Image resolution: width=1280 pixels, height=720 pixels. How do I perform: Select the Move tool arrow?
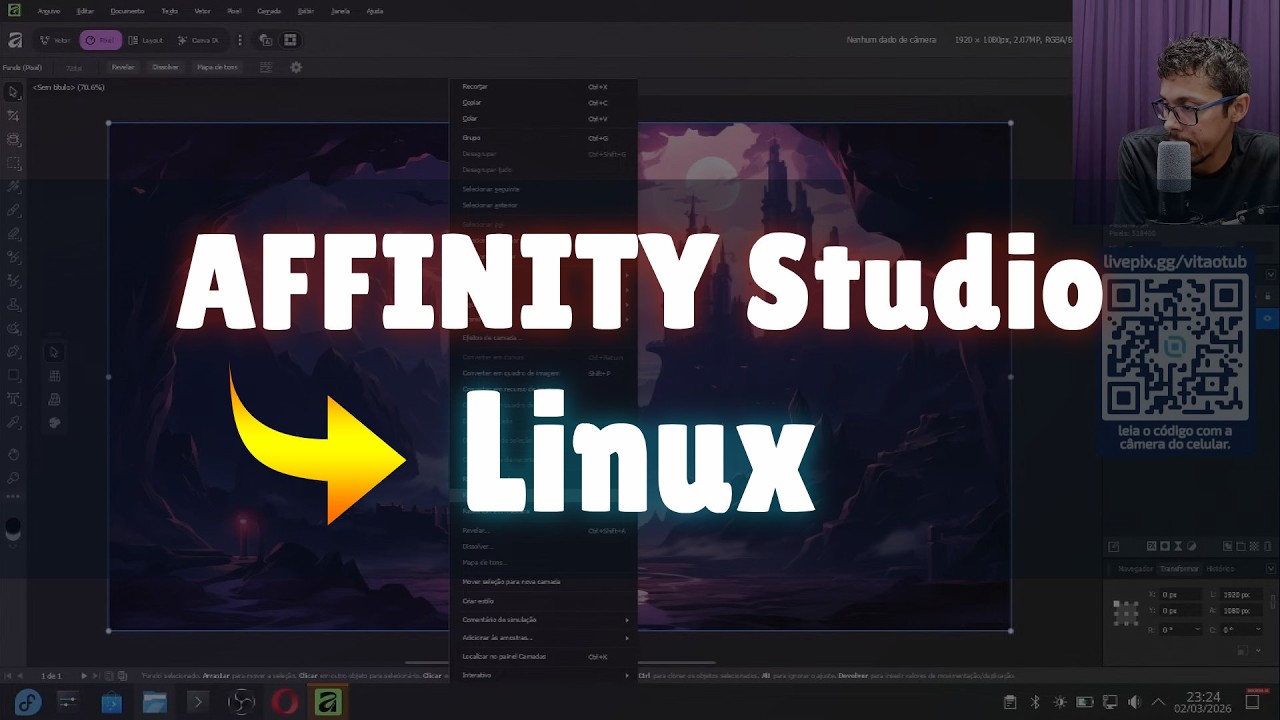click(x=13, y=92)
